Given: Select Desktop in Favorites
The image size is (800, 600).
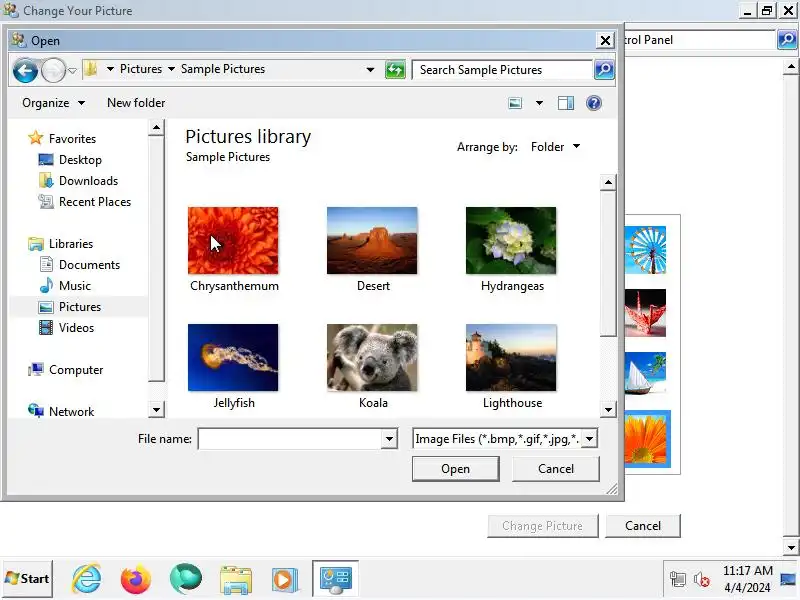Looking at the screenshot, I should [80, 160].
